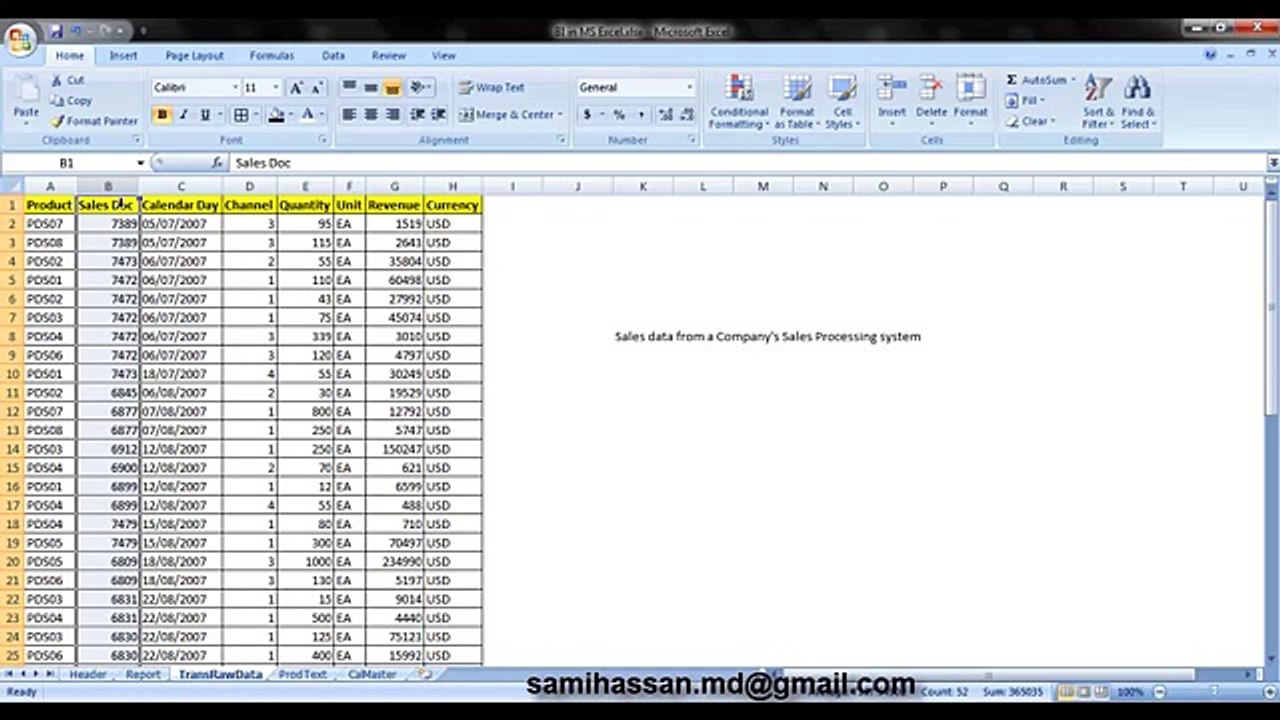Click the Insert Function fx icon
This screenshot has width=1280, height=720.
tap(218, 163)
